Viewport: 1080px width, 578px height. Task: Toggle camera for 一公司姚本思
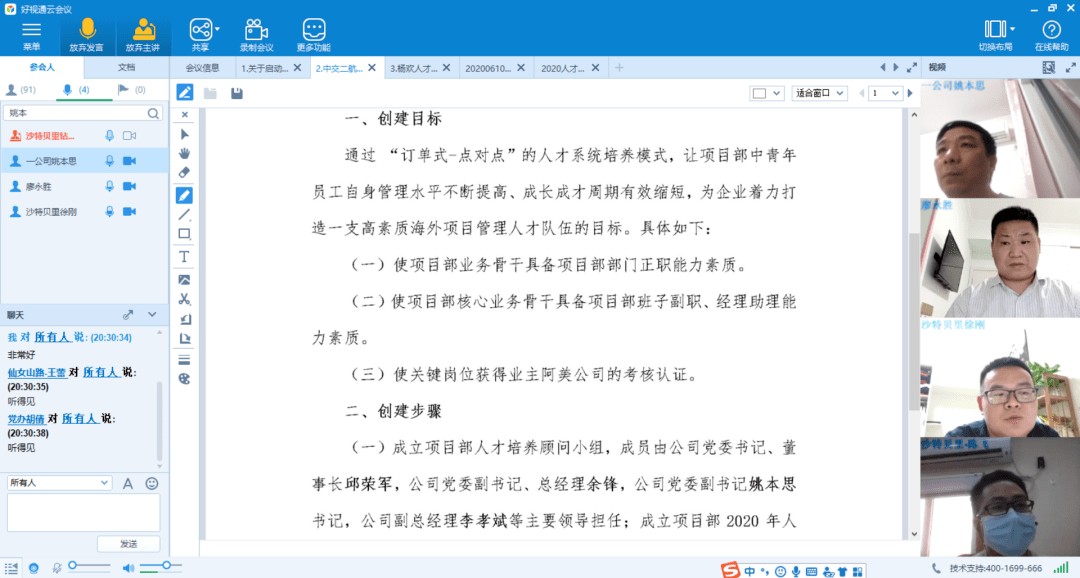point(129,161)
